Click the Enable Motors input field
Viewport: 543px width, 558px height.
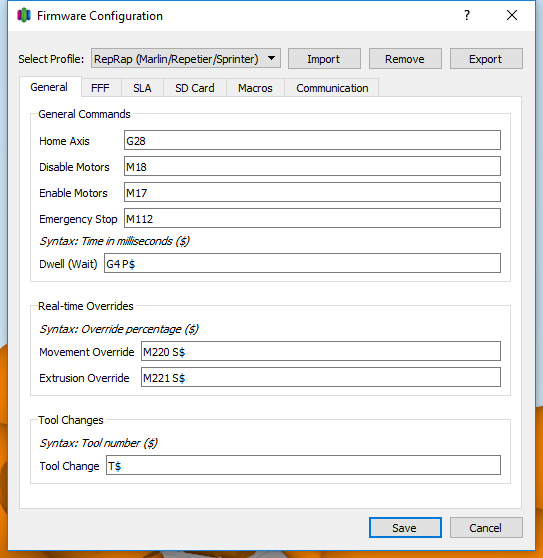coord(312,192)
